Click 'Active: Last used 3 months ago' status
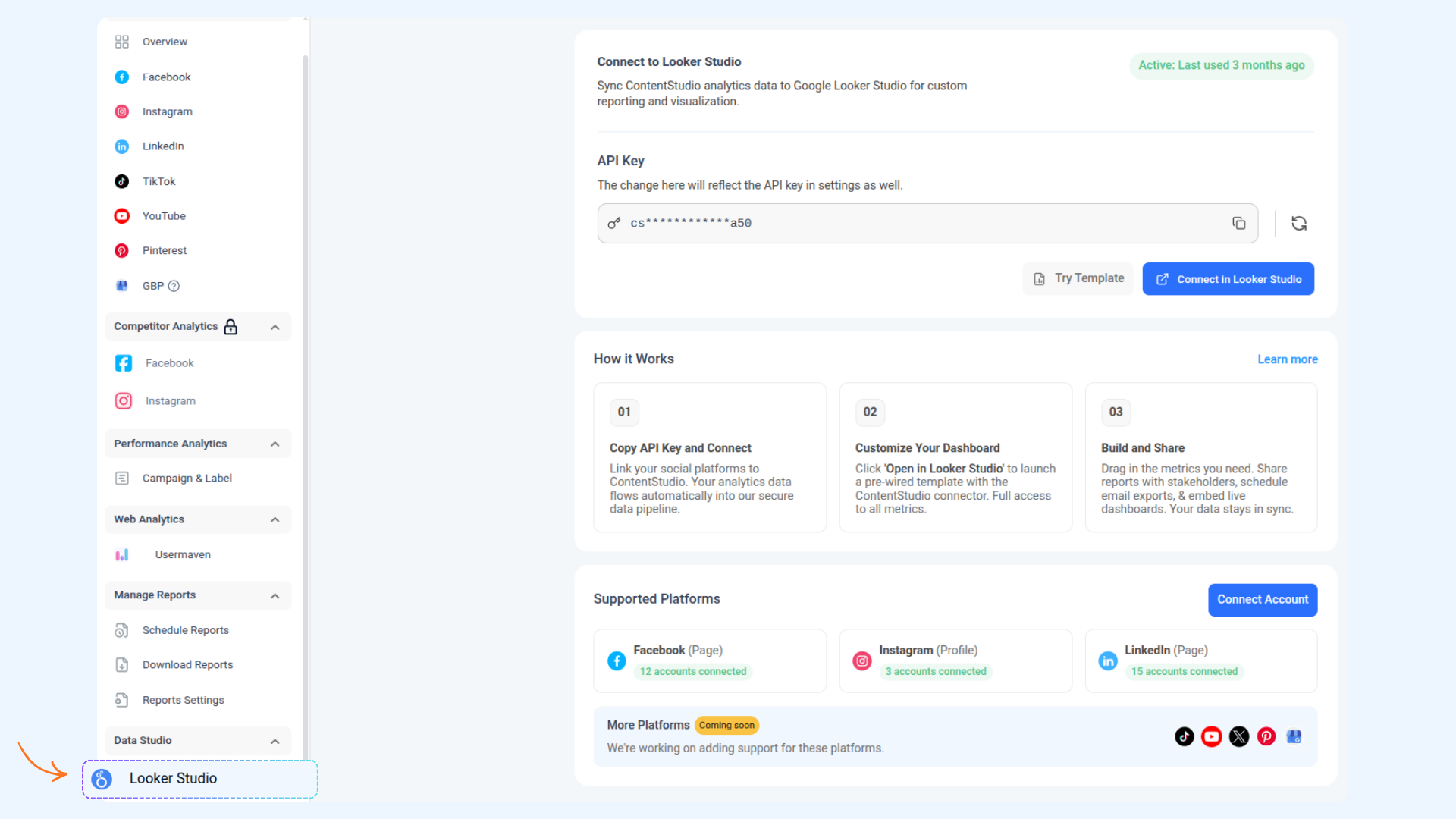 (x=1221, y=65)
